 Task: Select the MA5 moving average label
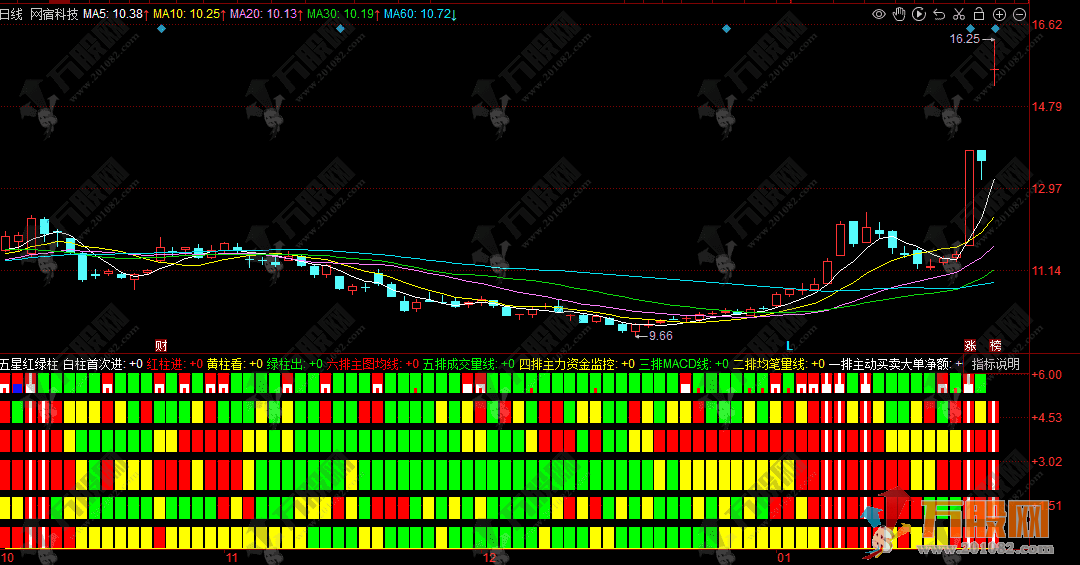[114, 14]
